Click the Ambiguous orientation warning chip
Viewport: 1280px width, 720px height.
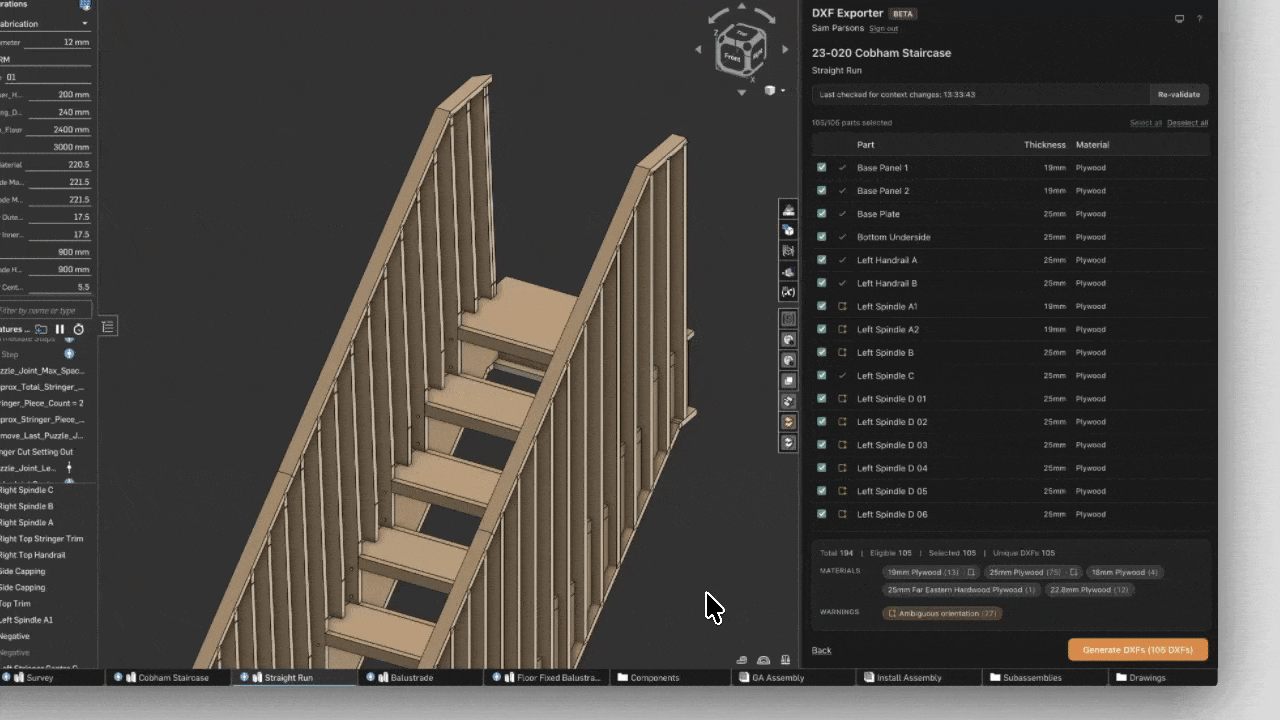[x=942, y=613]
